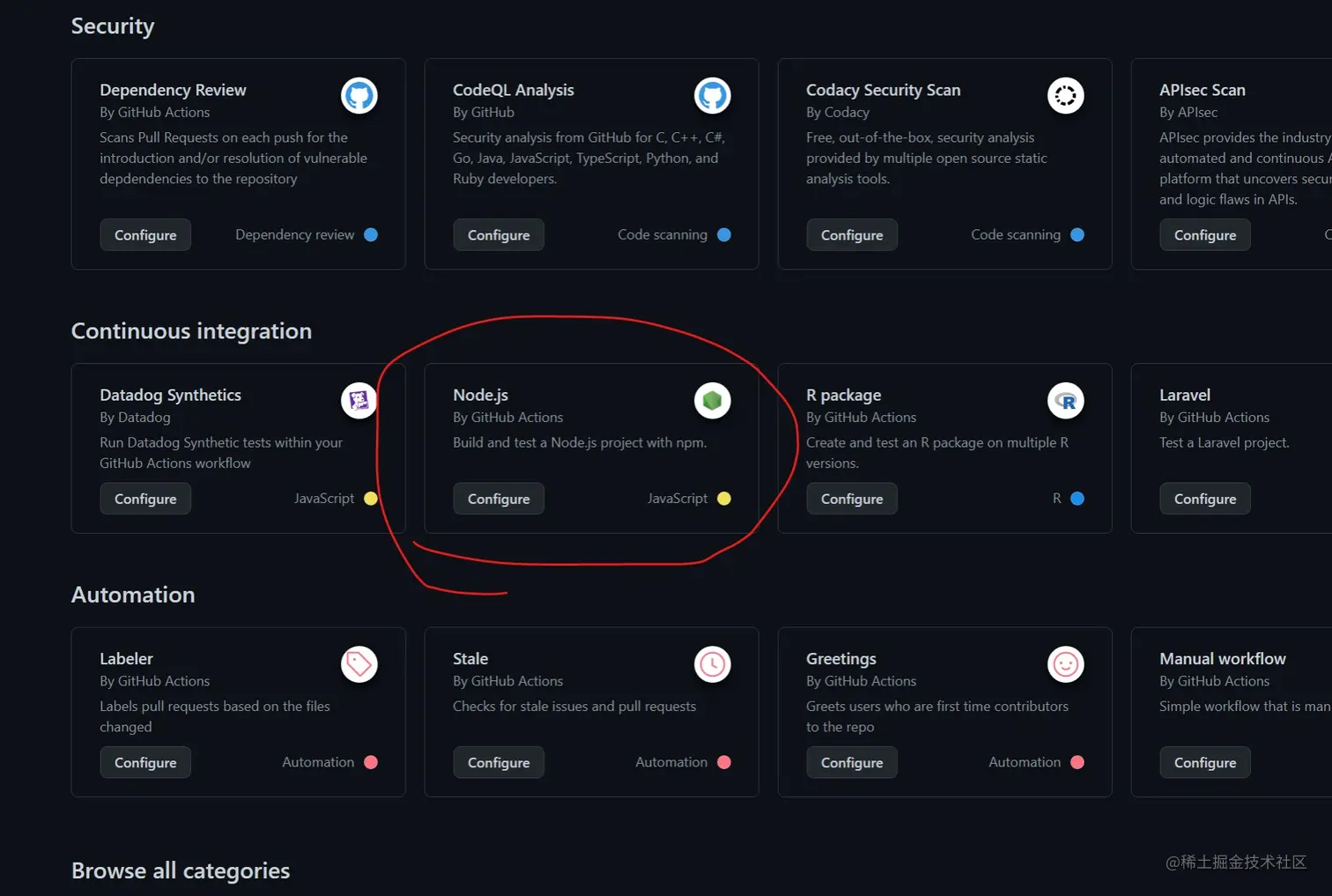Open the Greetings card title
1332x896 pixels.
[x=841, y=658]
